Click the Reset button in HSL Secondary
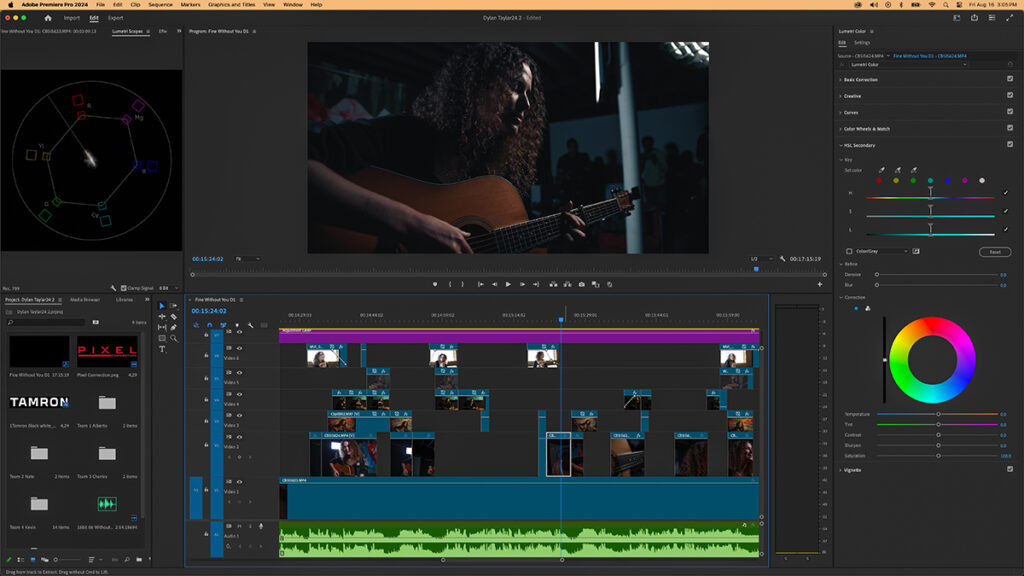Screen dimensions: 1024x576 [994, 252]
